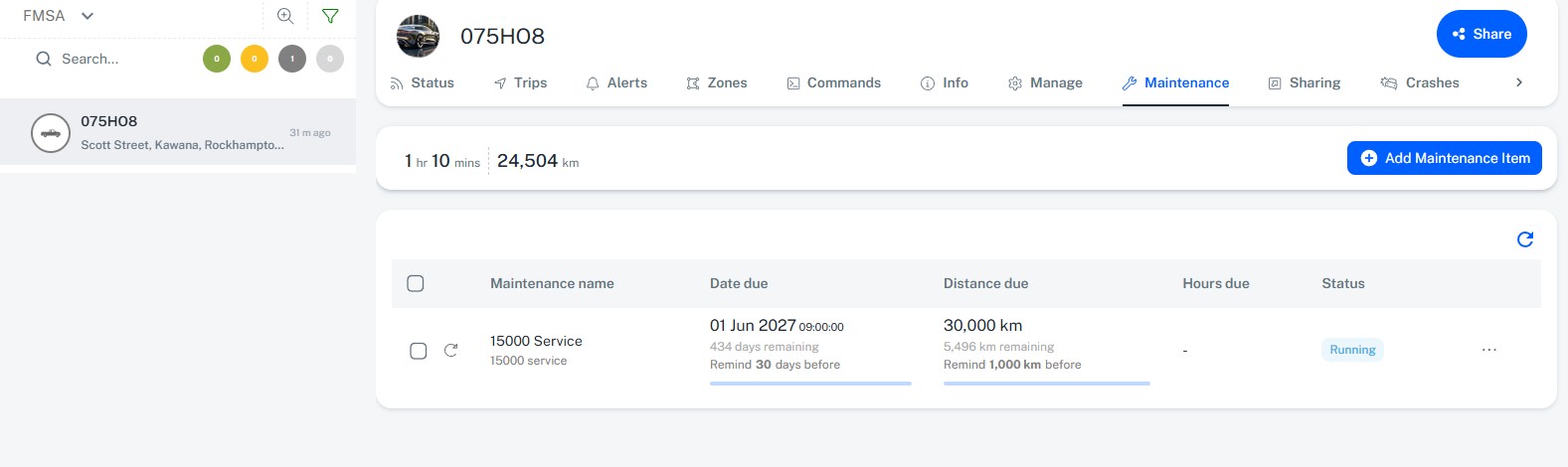Open the Sharing tab
Image resolution: width=1568 pixels, height=467 pixels.
pos(1304,82)
